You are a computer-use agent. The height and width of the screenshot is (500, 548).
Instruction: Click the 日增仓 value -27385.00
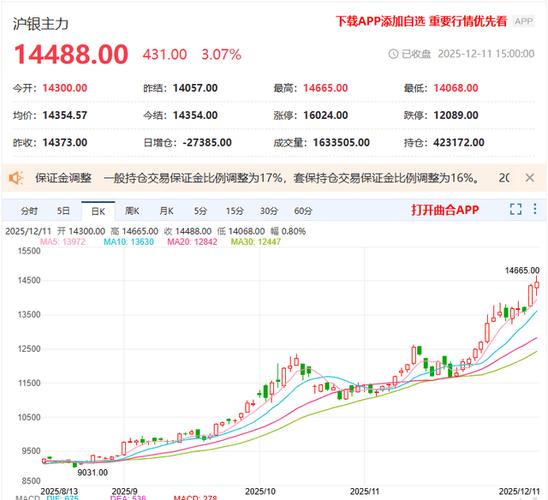pyautogui.click(x=207, y=143)
